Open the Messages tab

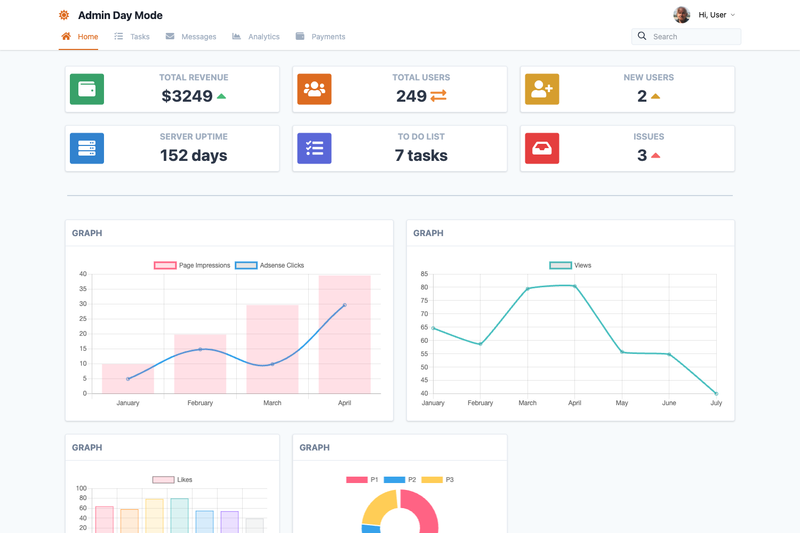(191, 37)
